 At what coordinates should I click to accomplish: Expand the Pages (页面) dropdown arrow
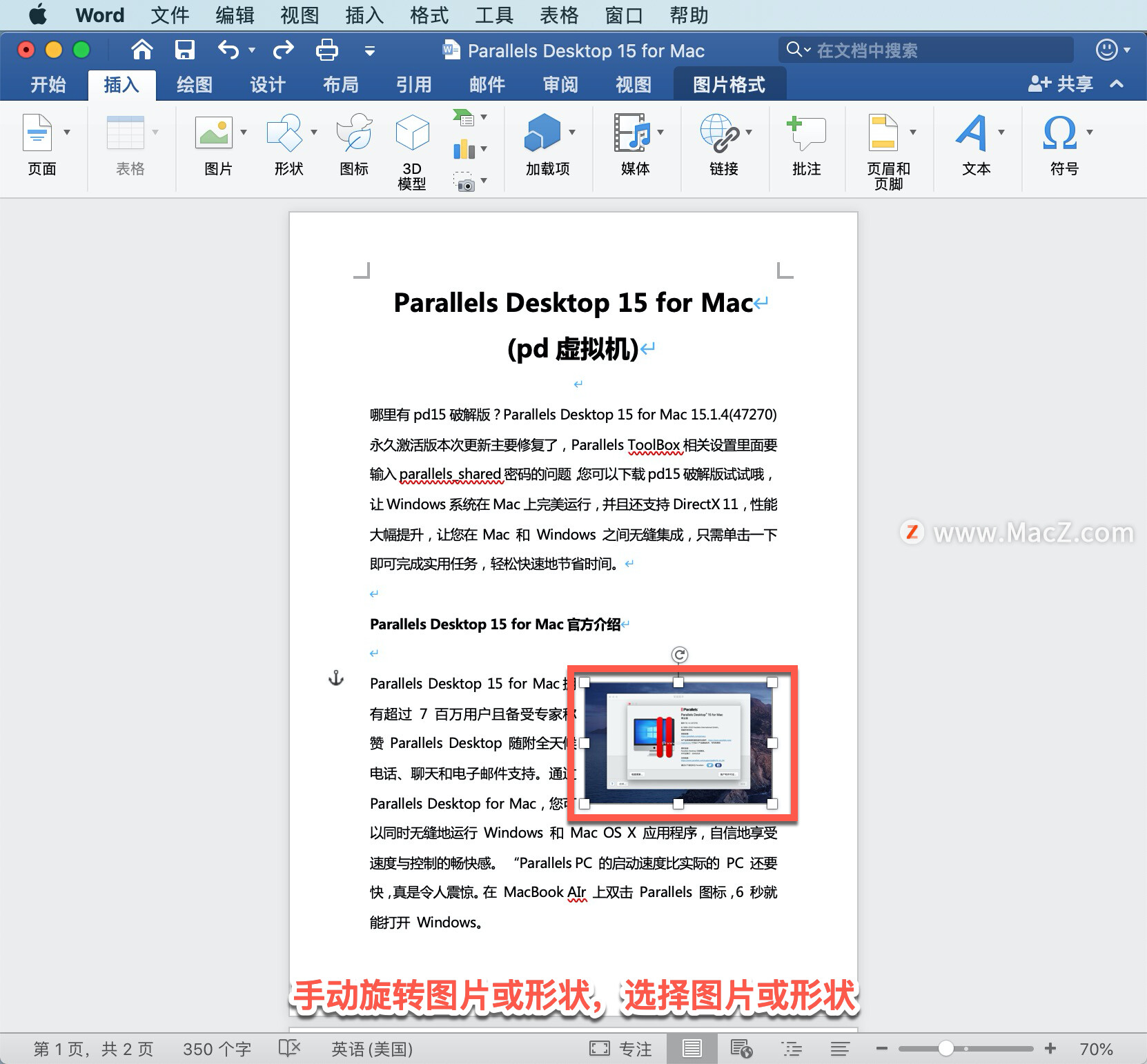click(x=67, y=132)
